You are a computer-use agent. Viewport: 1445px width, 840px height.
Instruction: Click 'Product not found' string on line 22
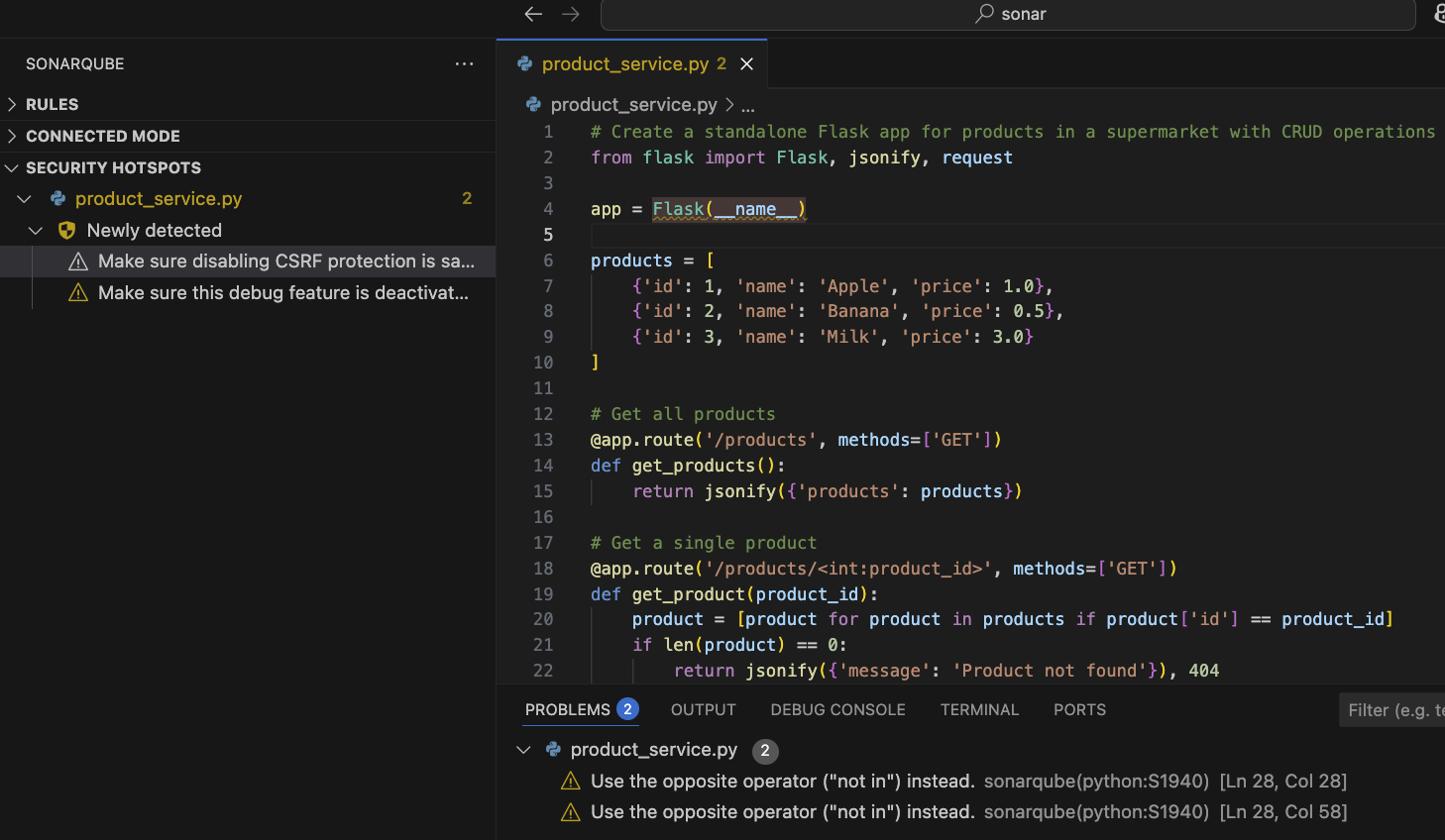(1049, 671)
